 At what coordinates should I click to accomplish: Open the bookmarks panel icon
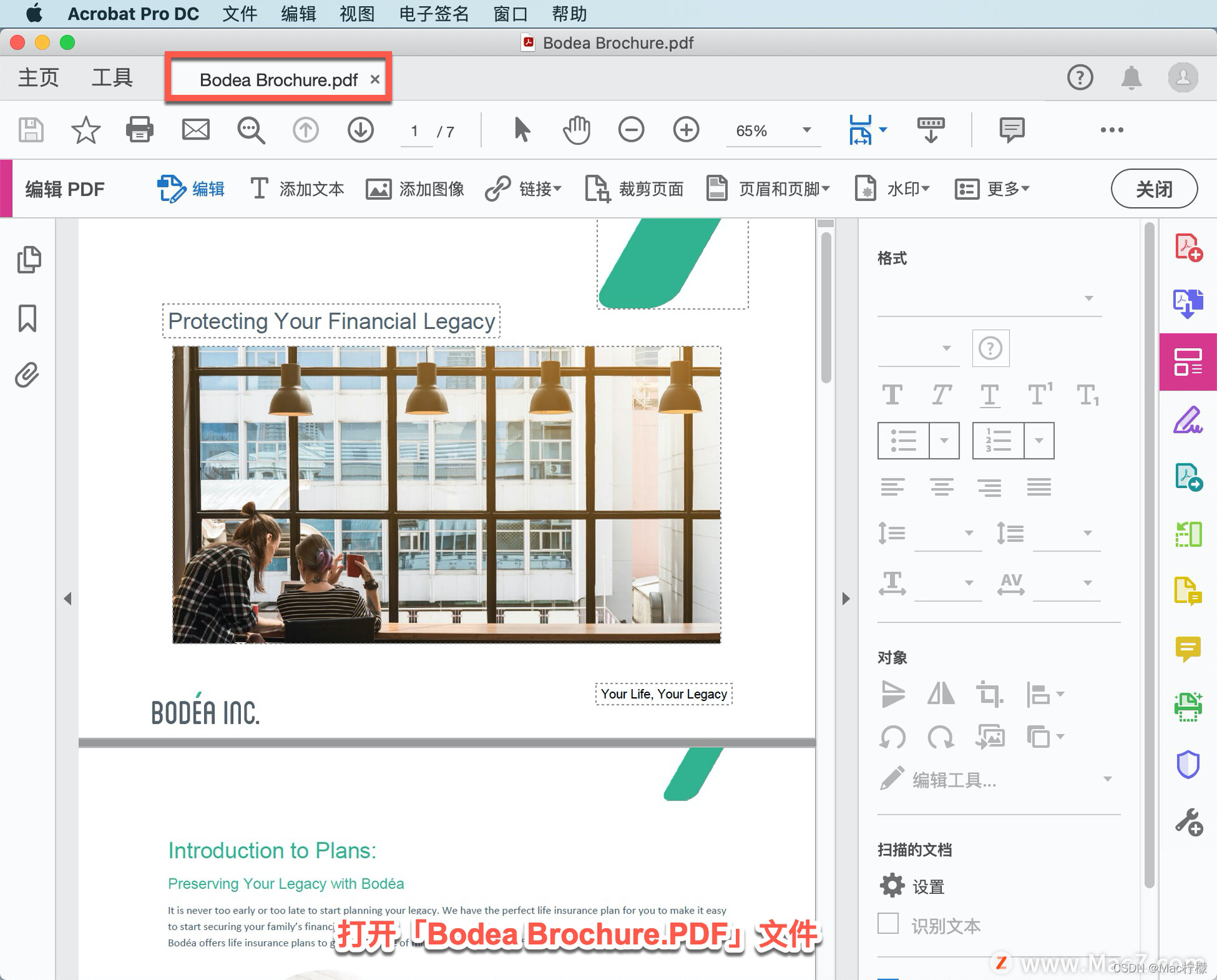click(27, 318)
